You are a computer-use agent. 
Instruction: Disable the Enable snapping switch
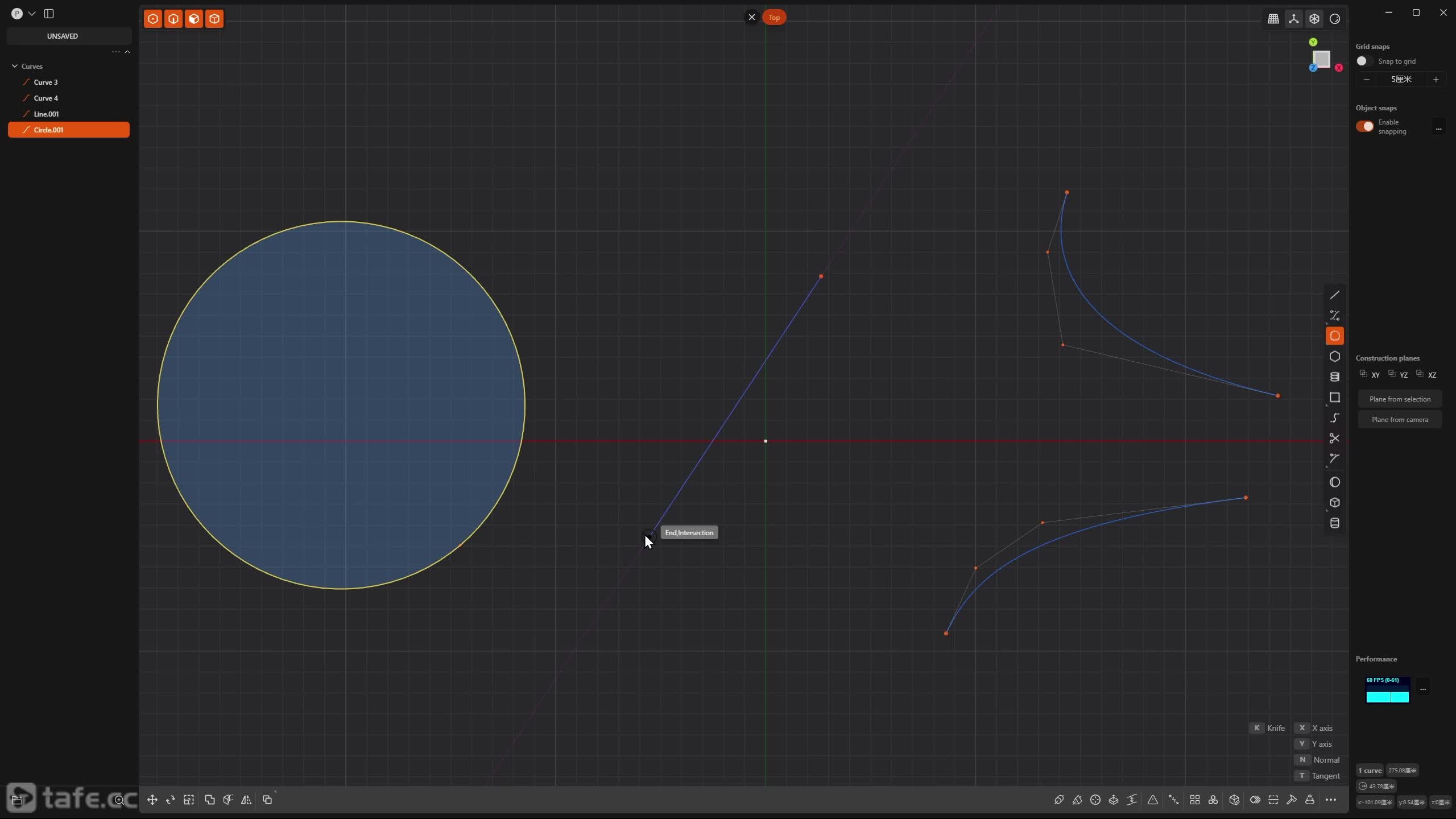(x=1365, y=126)
